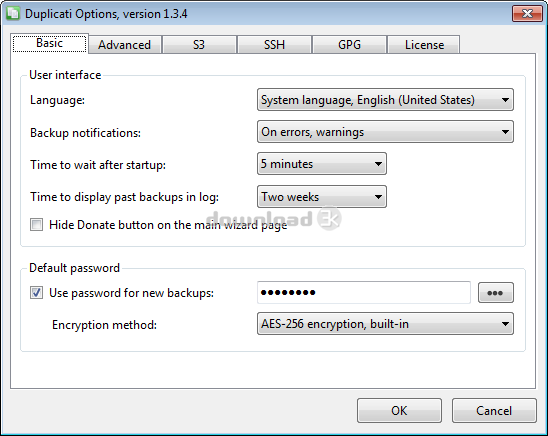
Task: Go to the SSH tab
Action: (274, 45)
